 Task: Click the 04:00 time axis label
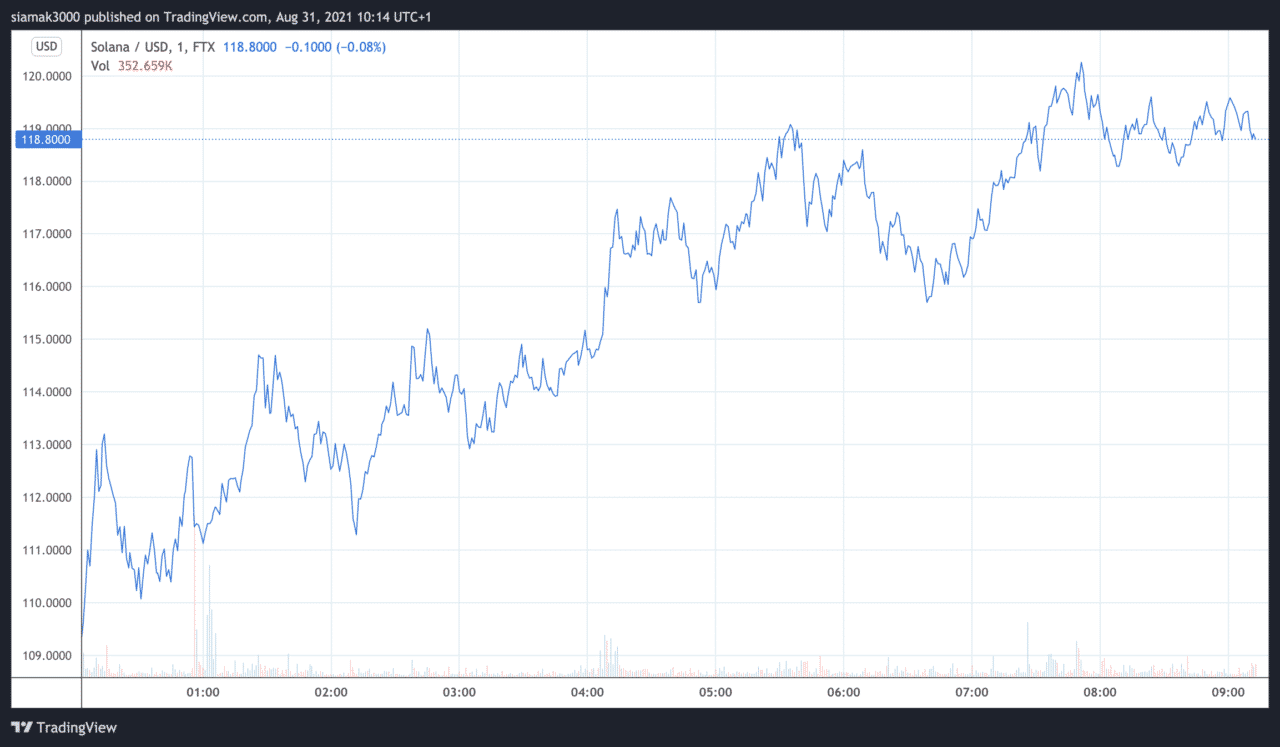[x=587, y=692]
